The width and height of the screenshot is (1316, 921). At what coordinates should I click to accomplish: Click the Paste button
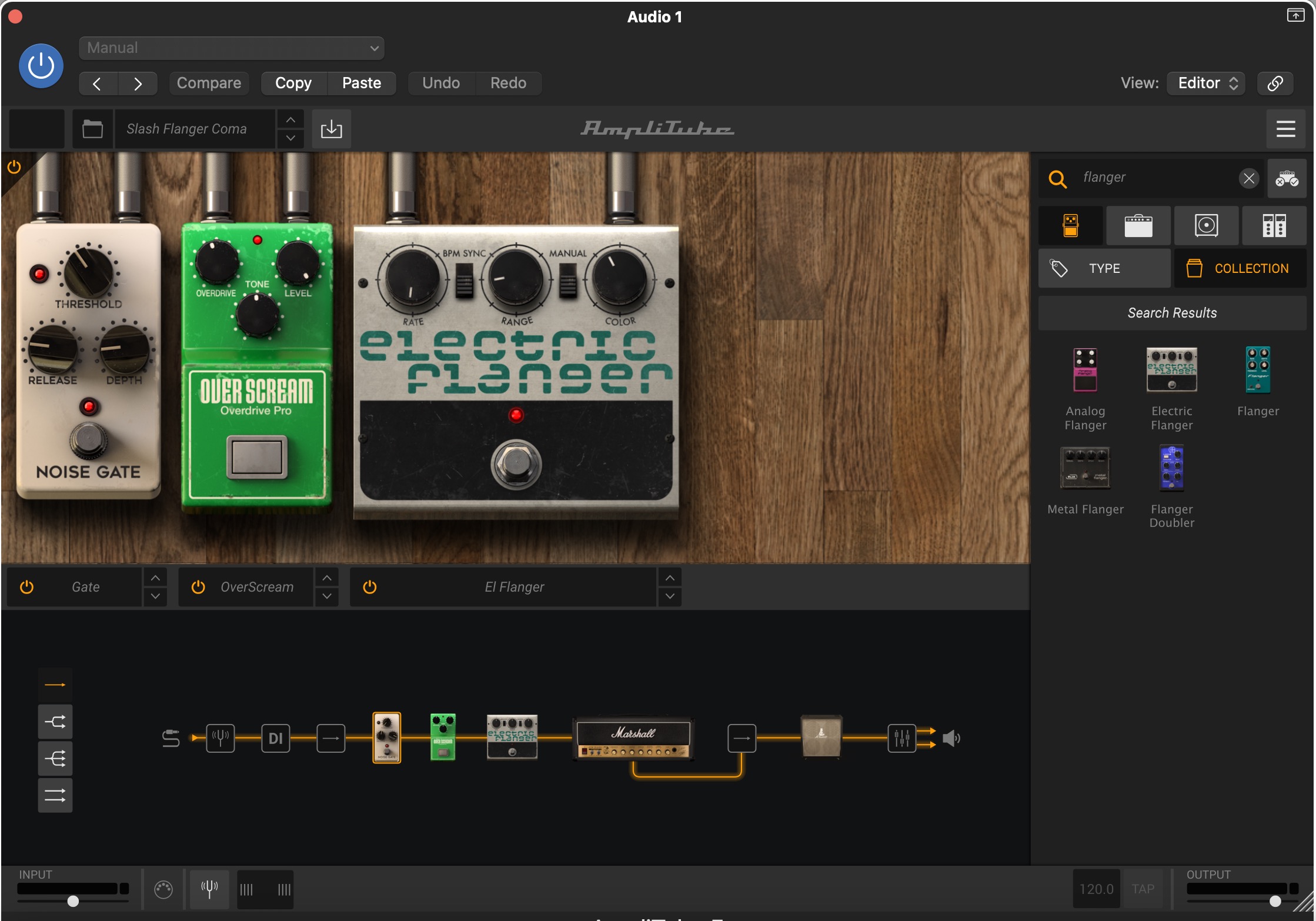point(362,83)
